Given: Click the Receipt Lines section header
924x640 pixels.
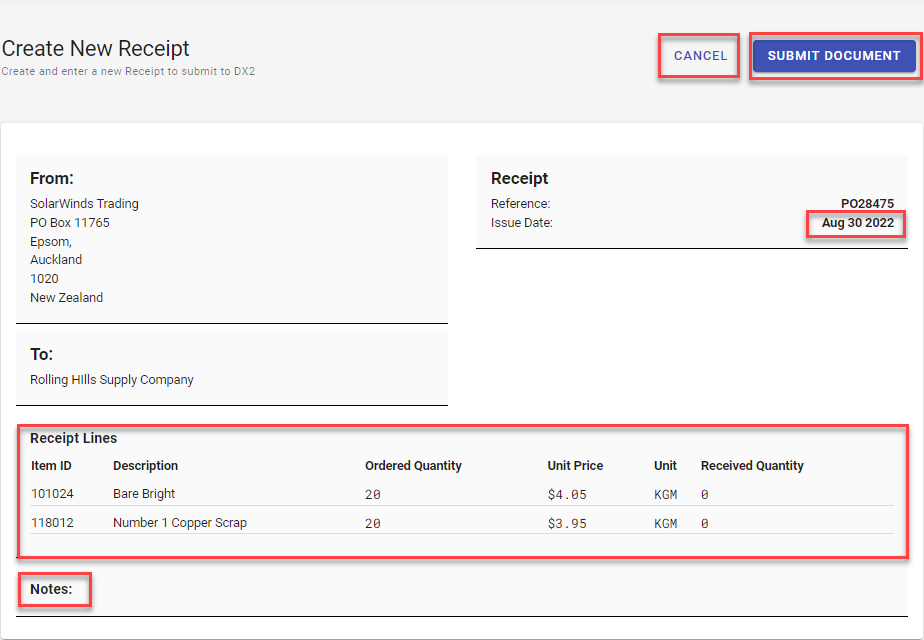Looking at the screenshot, I should click(73, 438).
